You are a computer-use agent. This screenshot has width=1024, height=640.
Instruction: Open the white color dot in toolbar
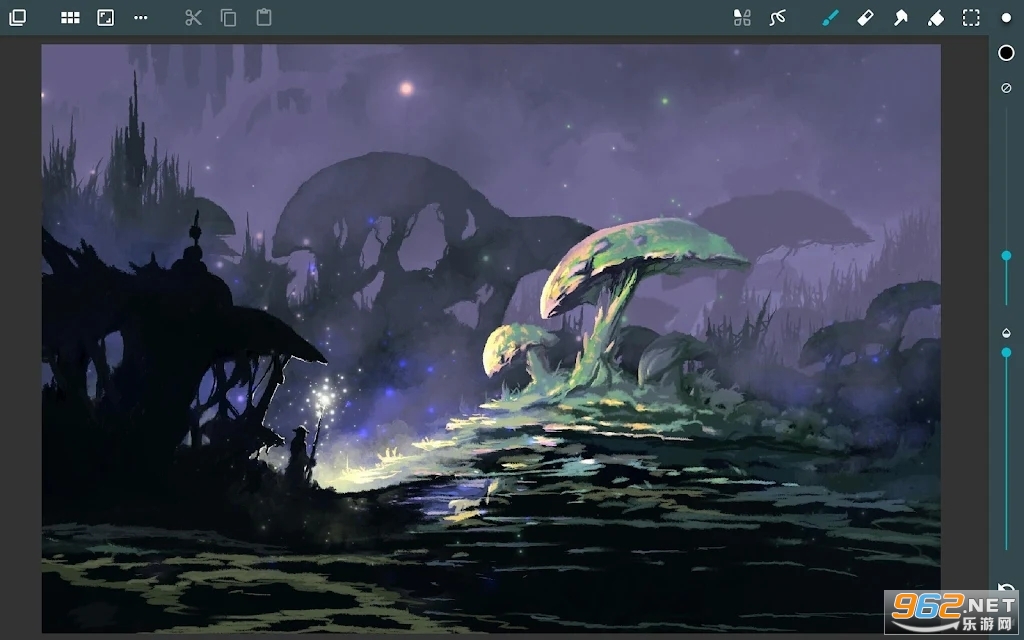pos(1006,18)
